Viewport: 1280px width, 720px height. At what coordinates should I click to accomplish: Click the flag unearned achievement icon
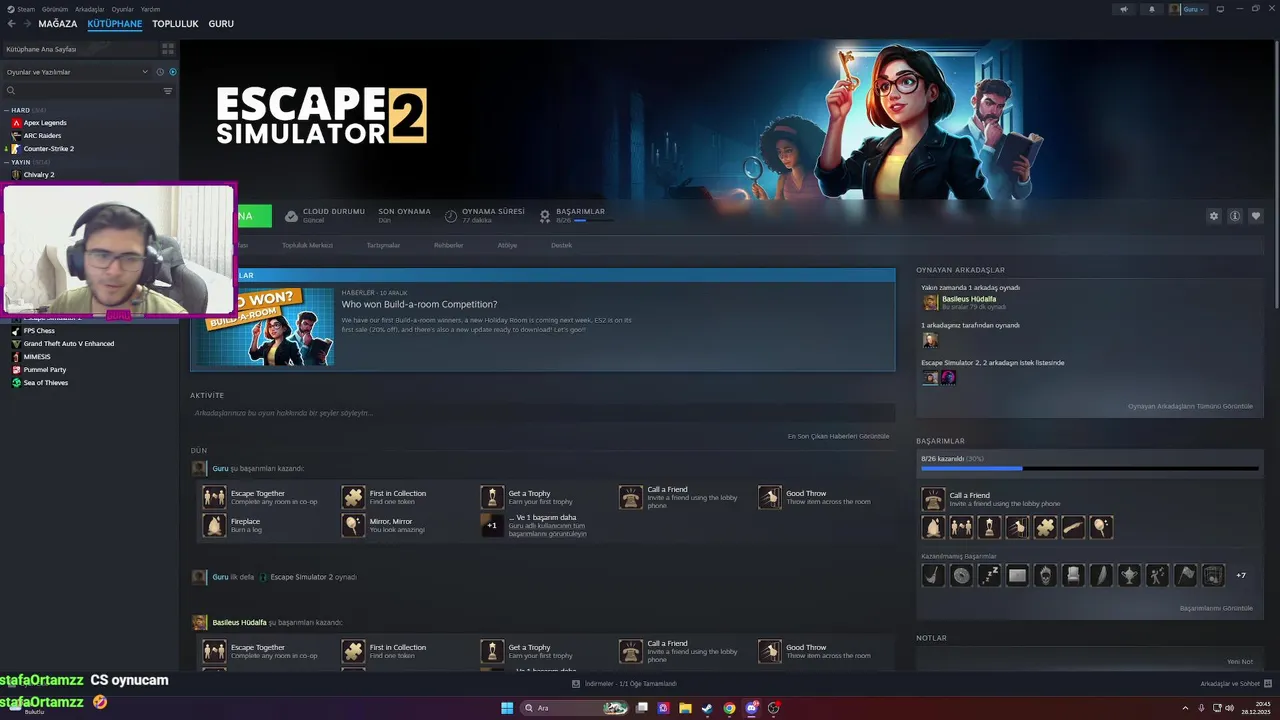pos(1185,575)
